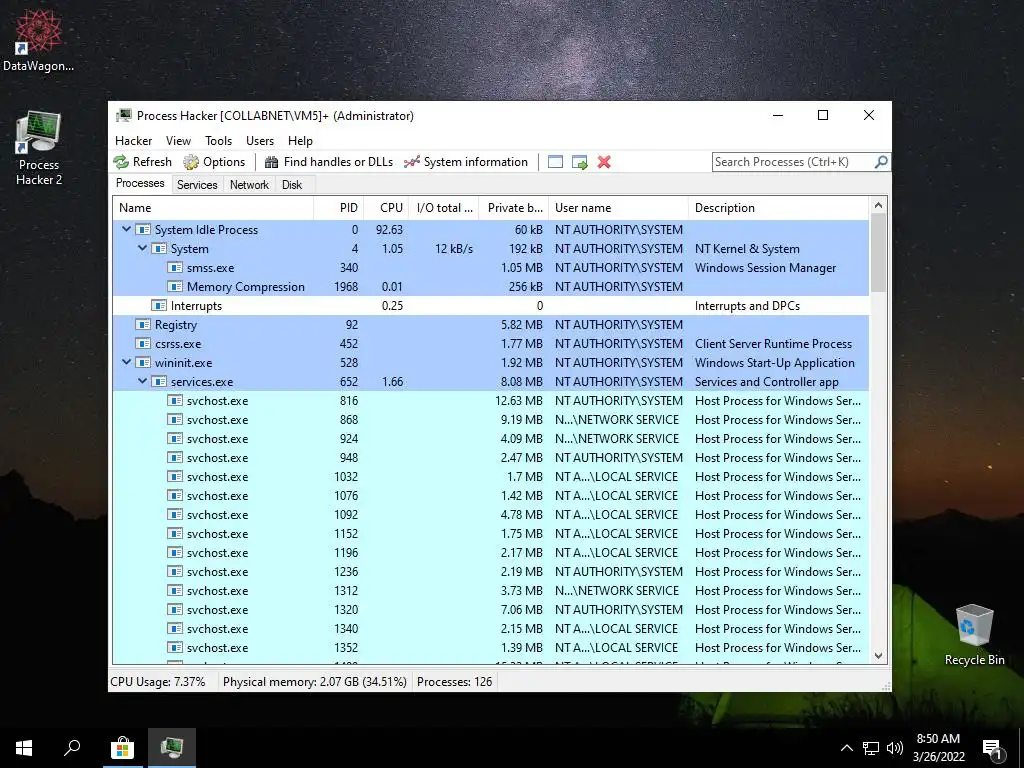This screenshot has width=1024, height=768.
Task: Collapse the services.exe tree node
Action: (x=142, y=381)
